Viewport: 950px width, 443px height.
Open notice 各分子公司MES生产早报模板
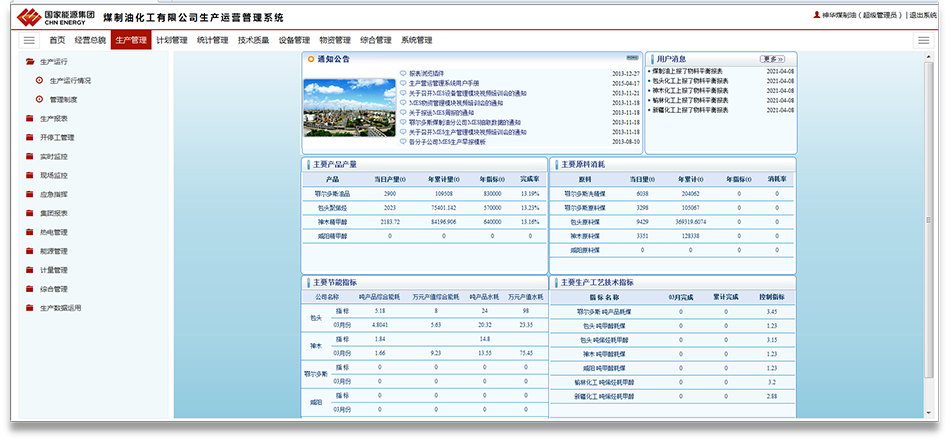[447, 142]
